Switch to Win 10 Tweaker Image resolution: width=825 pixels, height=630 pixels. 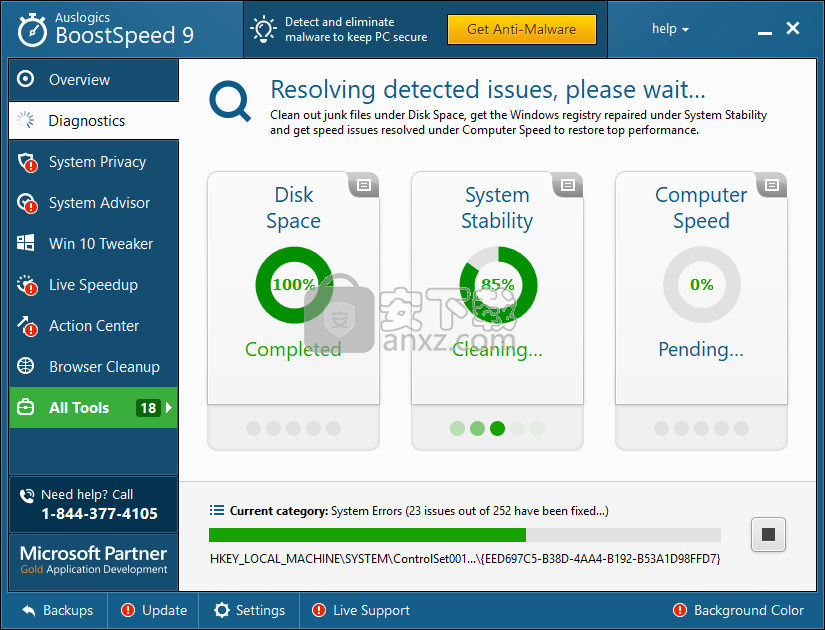pos(94,244)
